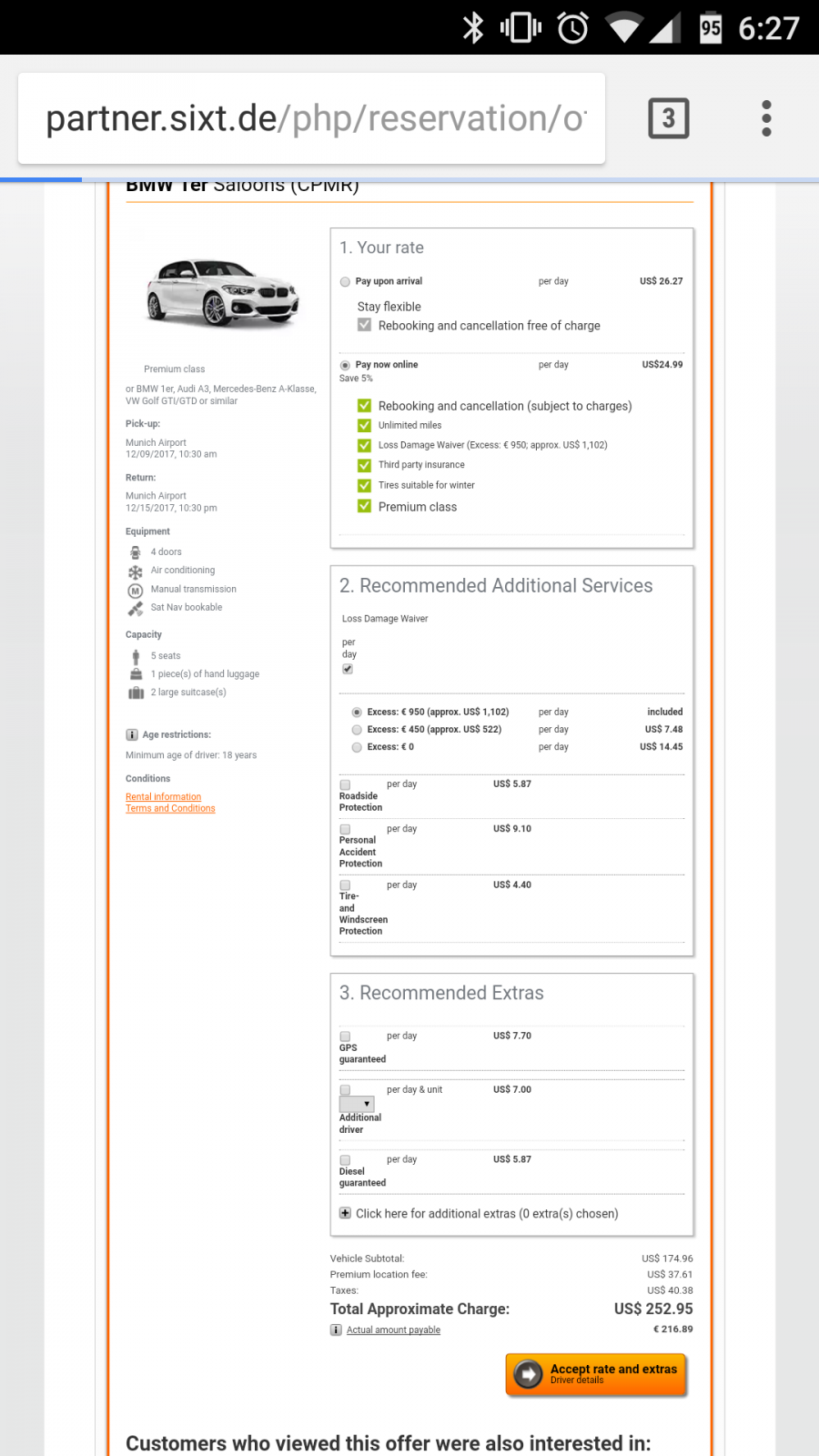
Task: Click info icon beside Actual amount payable
Action: click(x=336, y=1330)
